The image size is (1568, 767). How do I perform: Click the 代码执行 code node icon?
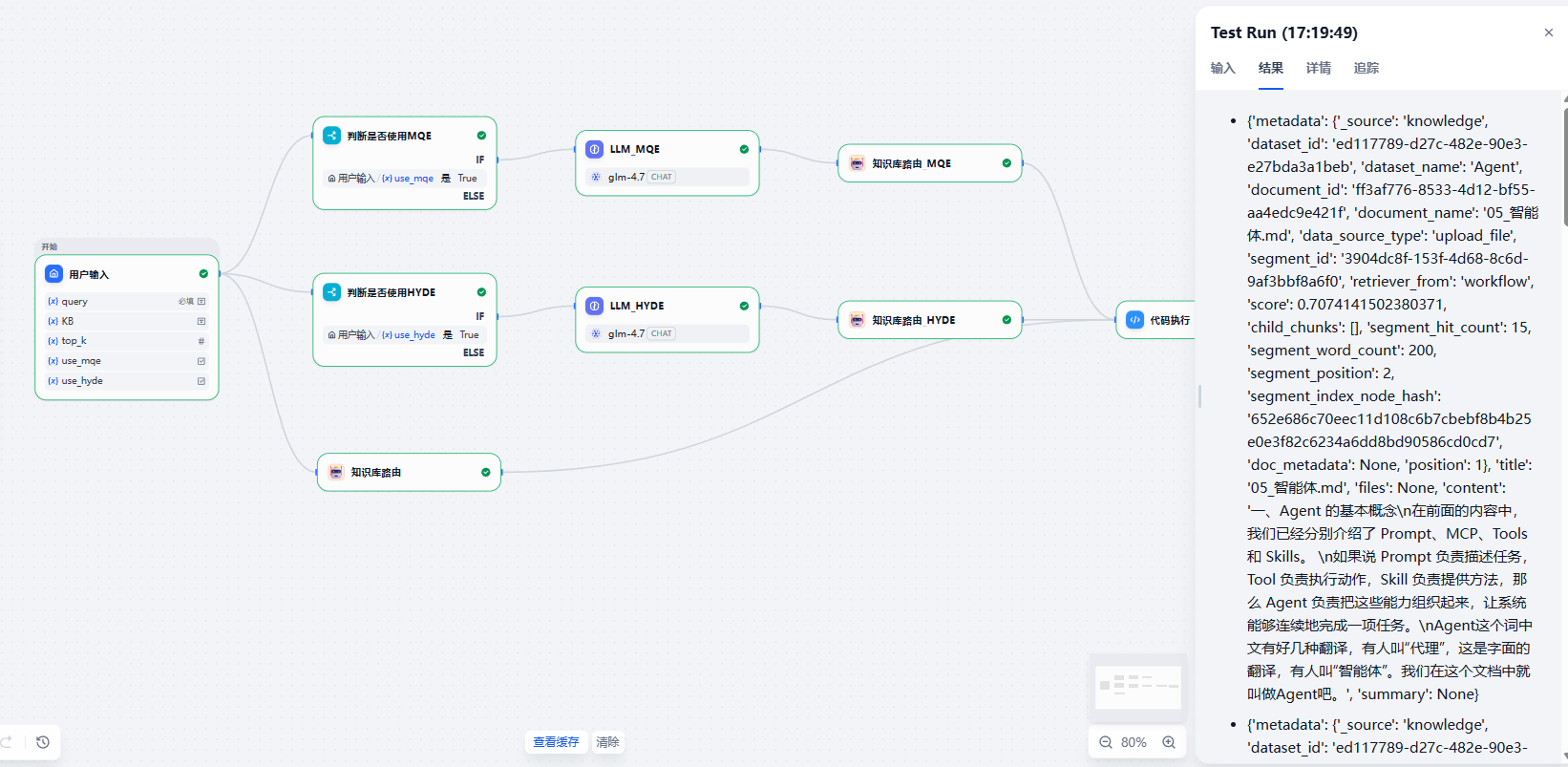point(1134,320)
